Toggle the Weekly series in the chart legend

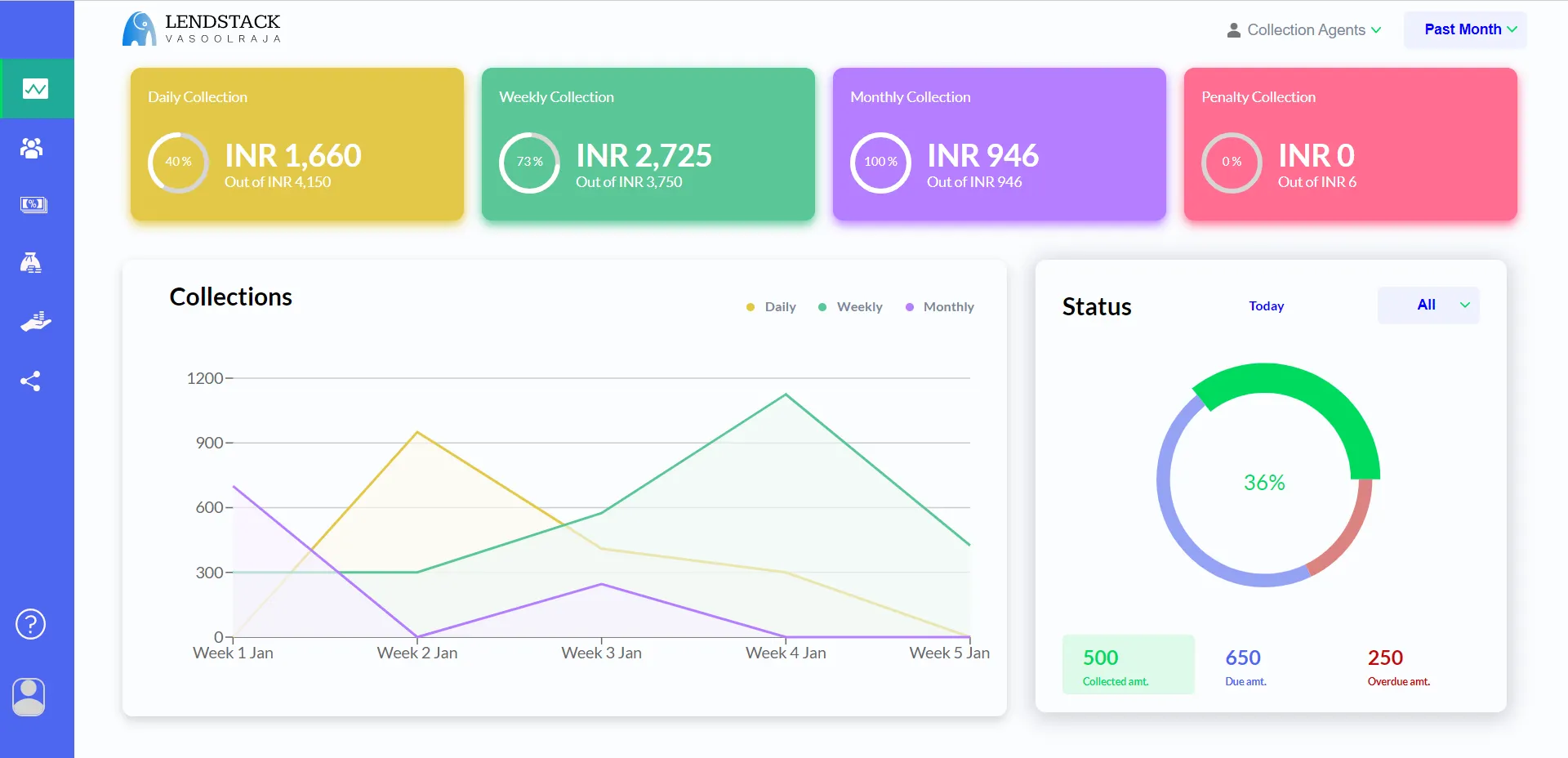pyautogui.click(x=849, y=306)
